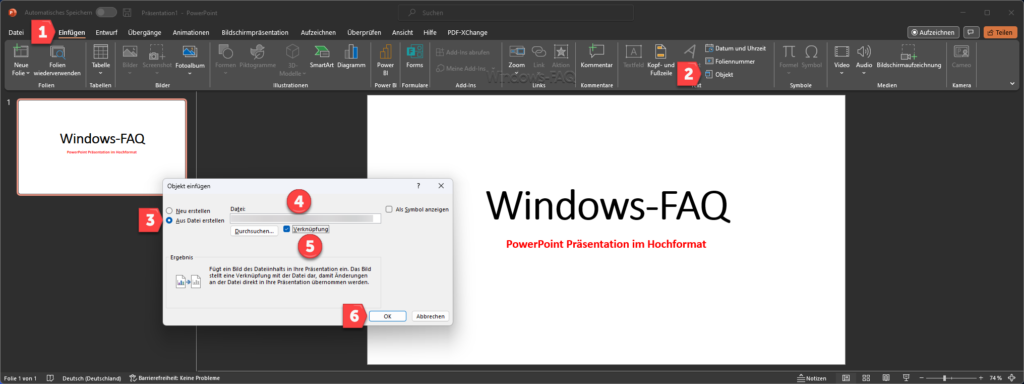Open the Überprüfen tab
The width and height of the screenshot is (1024, 384).
tap(364, 32)
